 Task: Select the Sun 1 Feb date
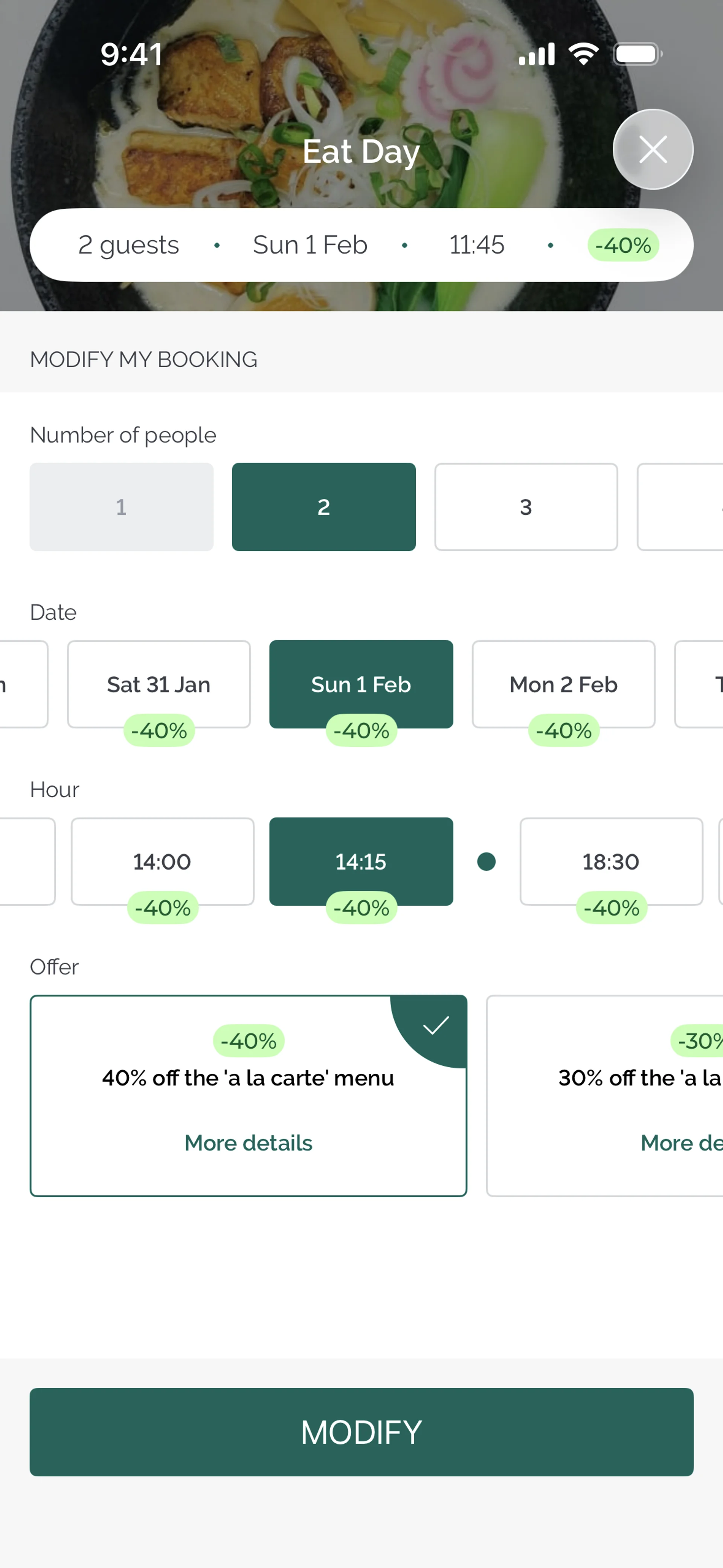click(361, 684)
